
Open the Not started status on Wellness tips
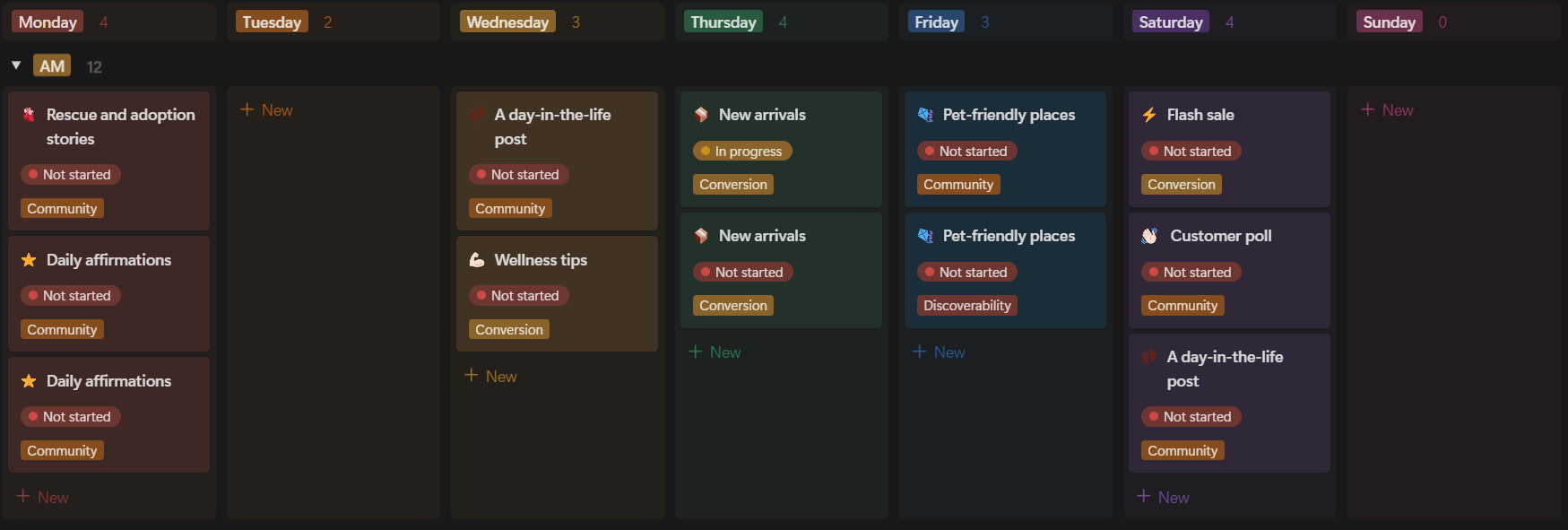click(518, 296)
